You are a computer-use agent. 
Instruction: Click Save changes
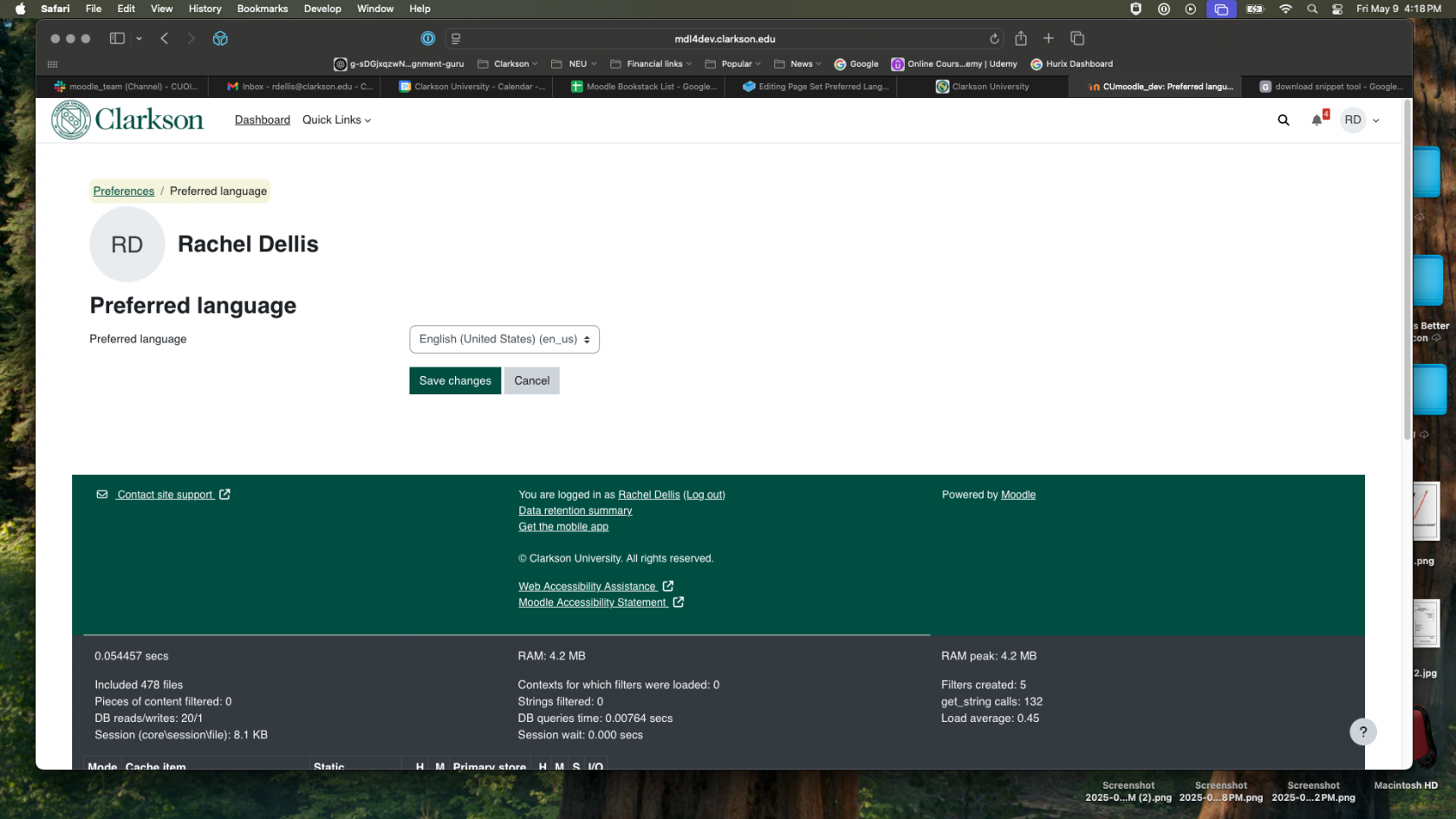454,380
